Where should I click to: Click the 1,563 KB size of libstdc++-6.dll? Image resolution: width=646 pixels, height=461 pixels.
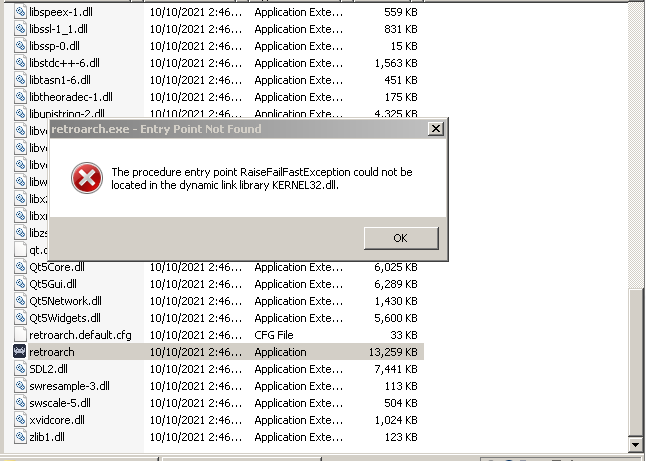(x=396, y=63)
